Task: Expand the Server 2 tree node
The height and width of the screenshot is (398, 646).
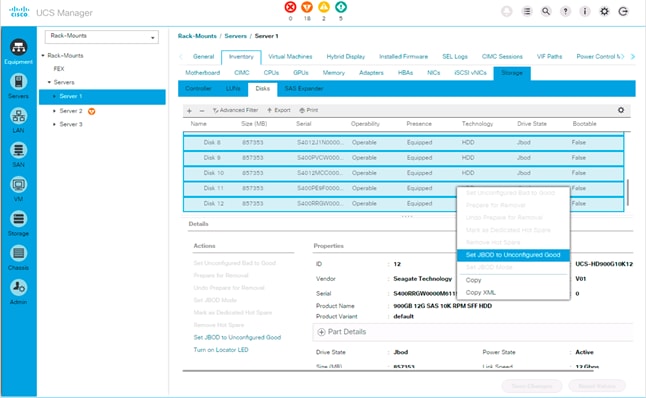Action: point(54,111)
